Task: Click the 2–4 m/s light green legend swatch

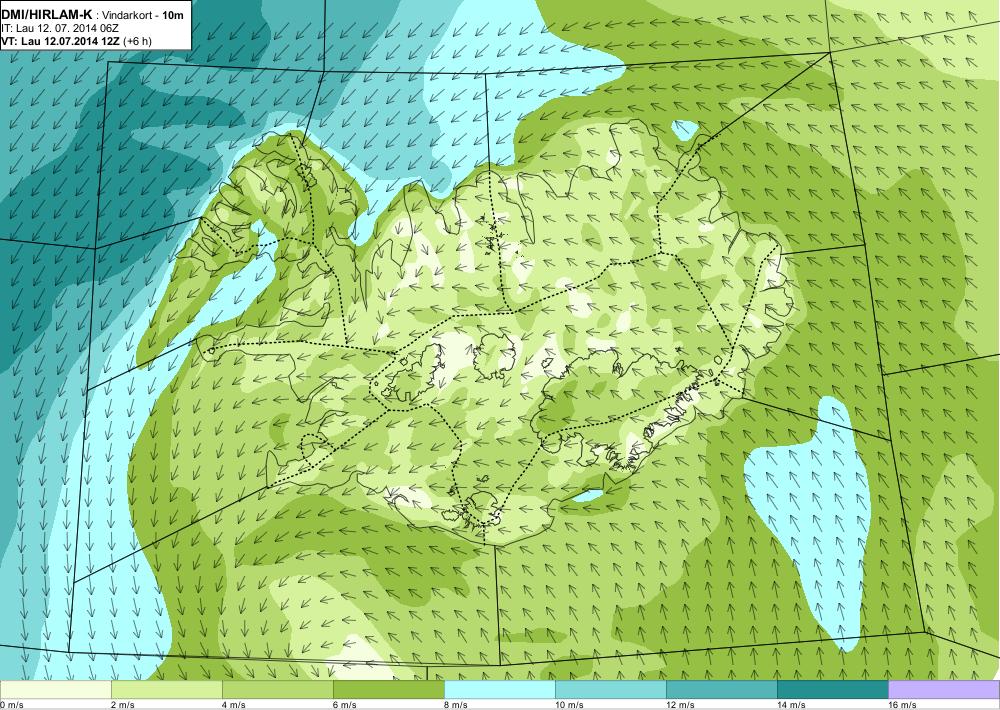Action: (x=166, y=690)
